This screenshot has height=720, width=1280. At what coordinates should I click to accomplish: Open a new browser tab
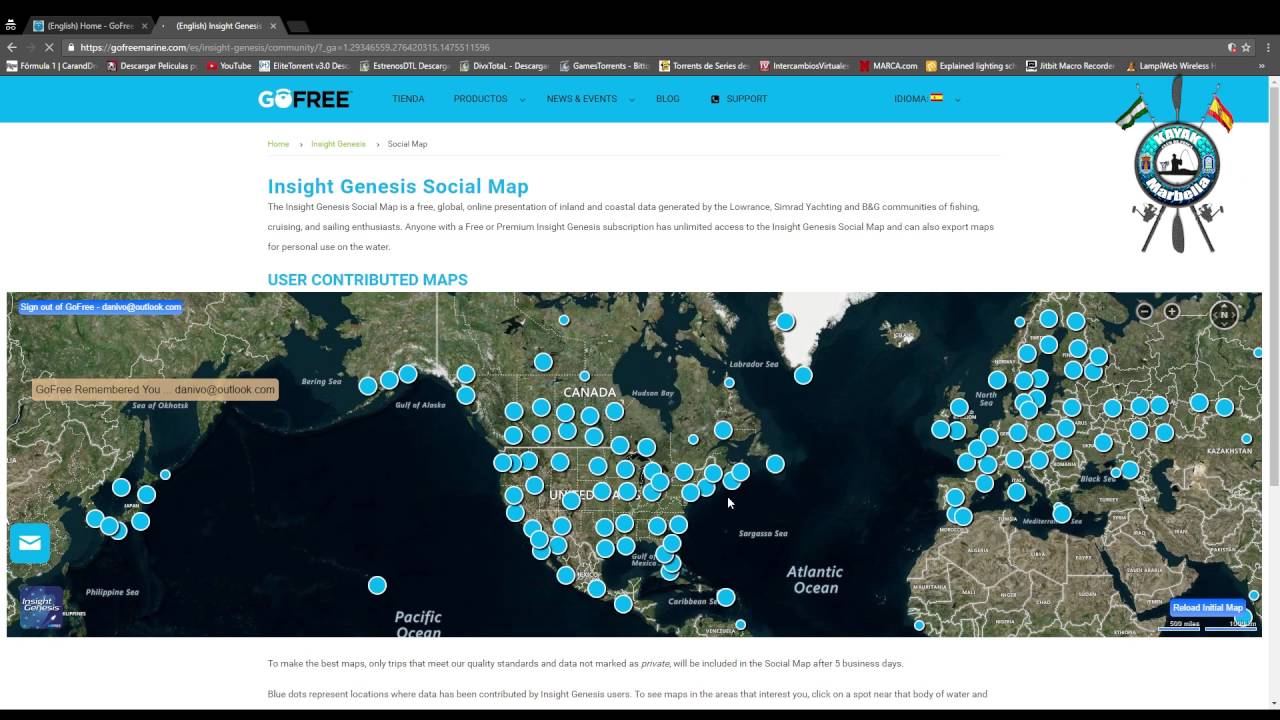point(298,26)
